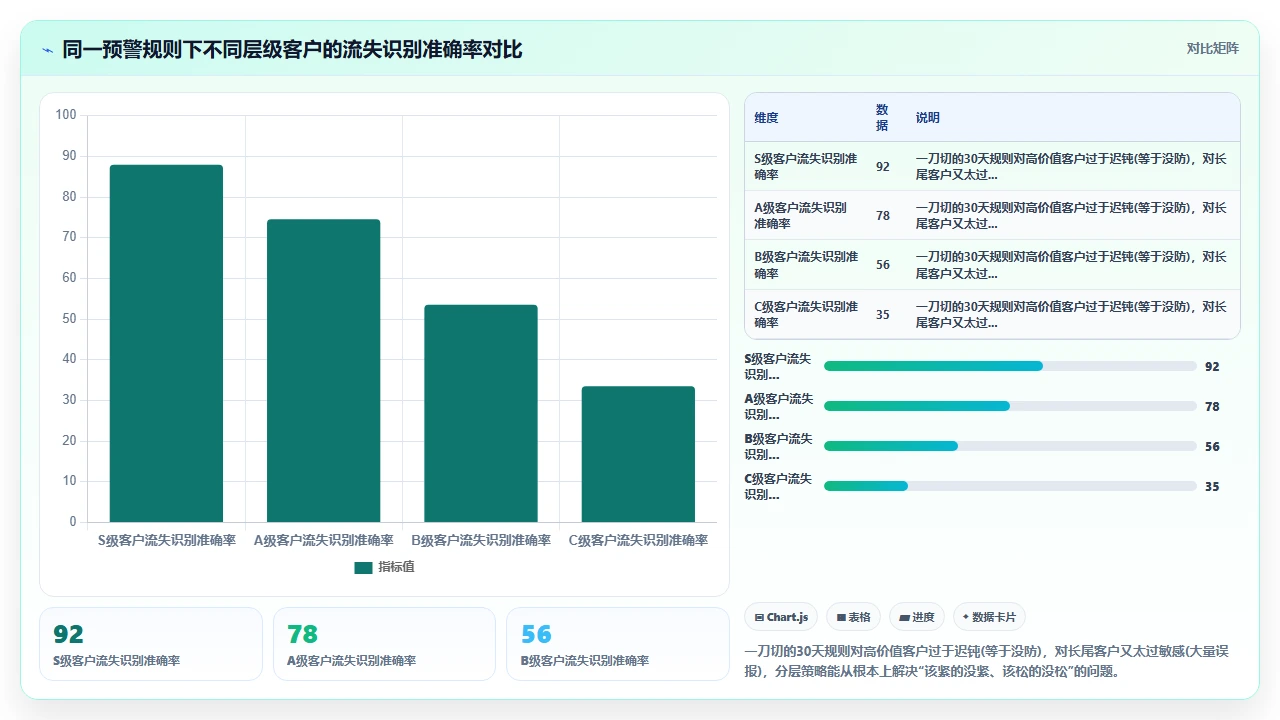The width and height of the screenshot is (1280, 720).
Task: Click the lightning icon beside the title
Action: [x=47, y=49]
